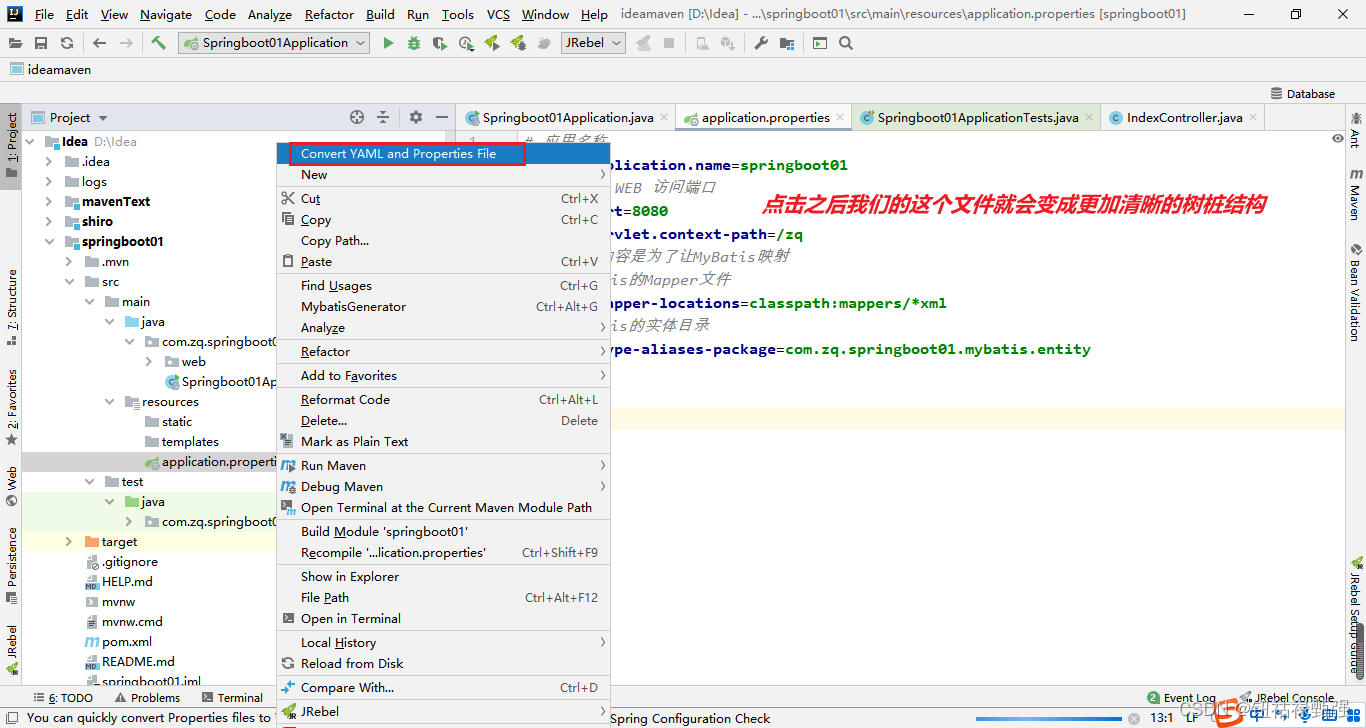Collapse all nodes in Project panel
Viewport: 1366px width, 728px height.
tap(383, 117)
